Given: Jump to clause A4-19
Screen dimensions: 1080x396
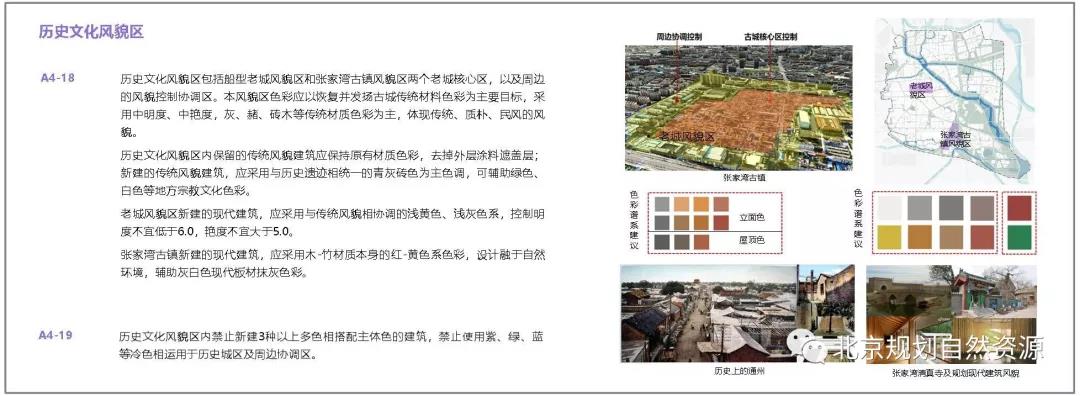Looking at the screenshot, I should (55, 335).
